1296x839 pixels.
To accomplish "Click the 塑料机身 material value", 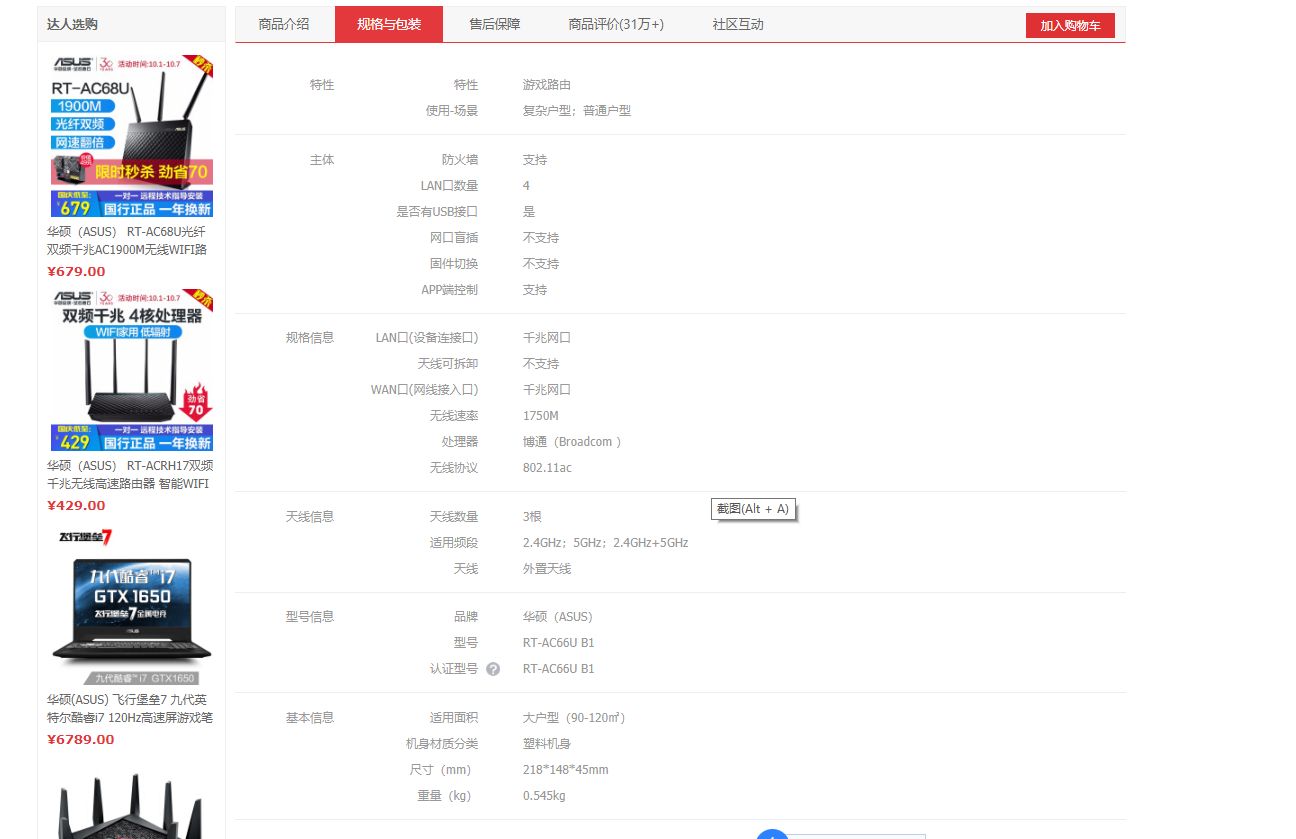I will 547,744.
